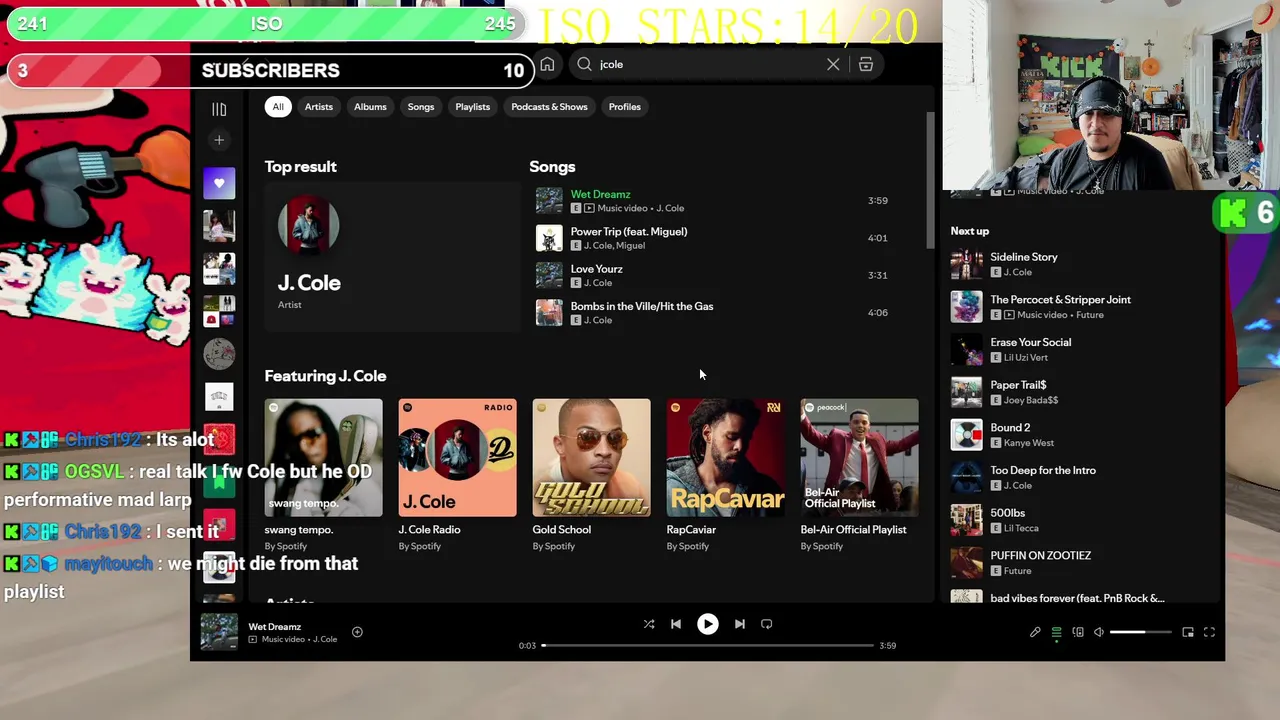Viewport: 1280px width, 720px height.
Task: Adjust the volume slider
Action: pyautogui.click(x=1140, y=632)
